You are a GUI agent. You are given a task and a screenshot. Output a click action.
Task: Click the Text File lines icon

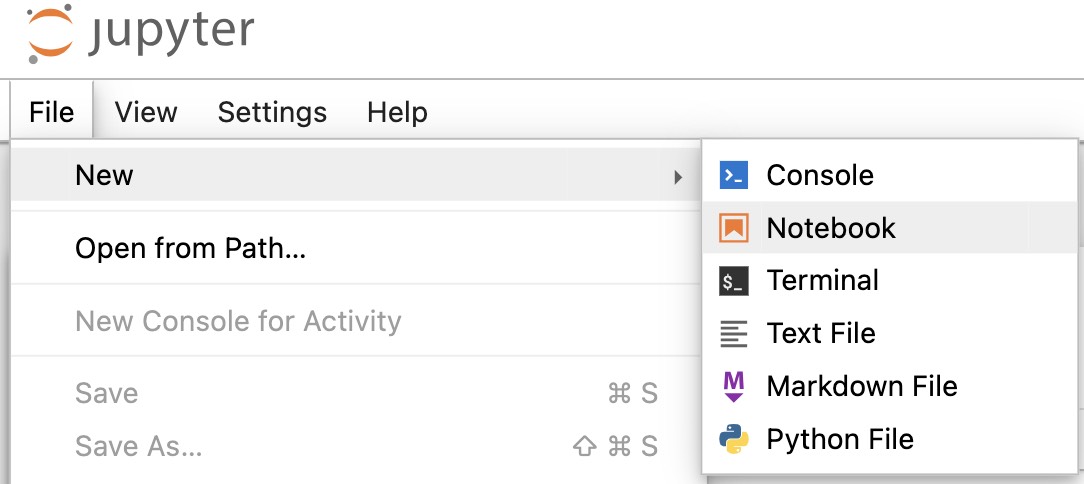click(733, 333)
